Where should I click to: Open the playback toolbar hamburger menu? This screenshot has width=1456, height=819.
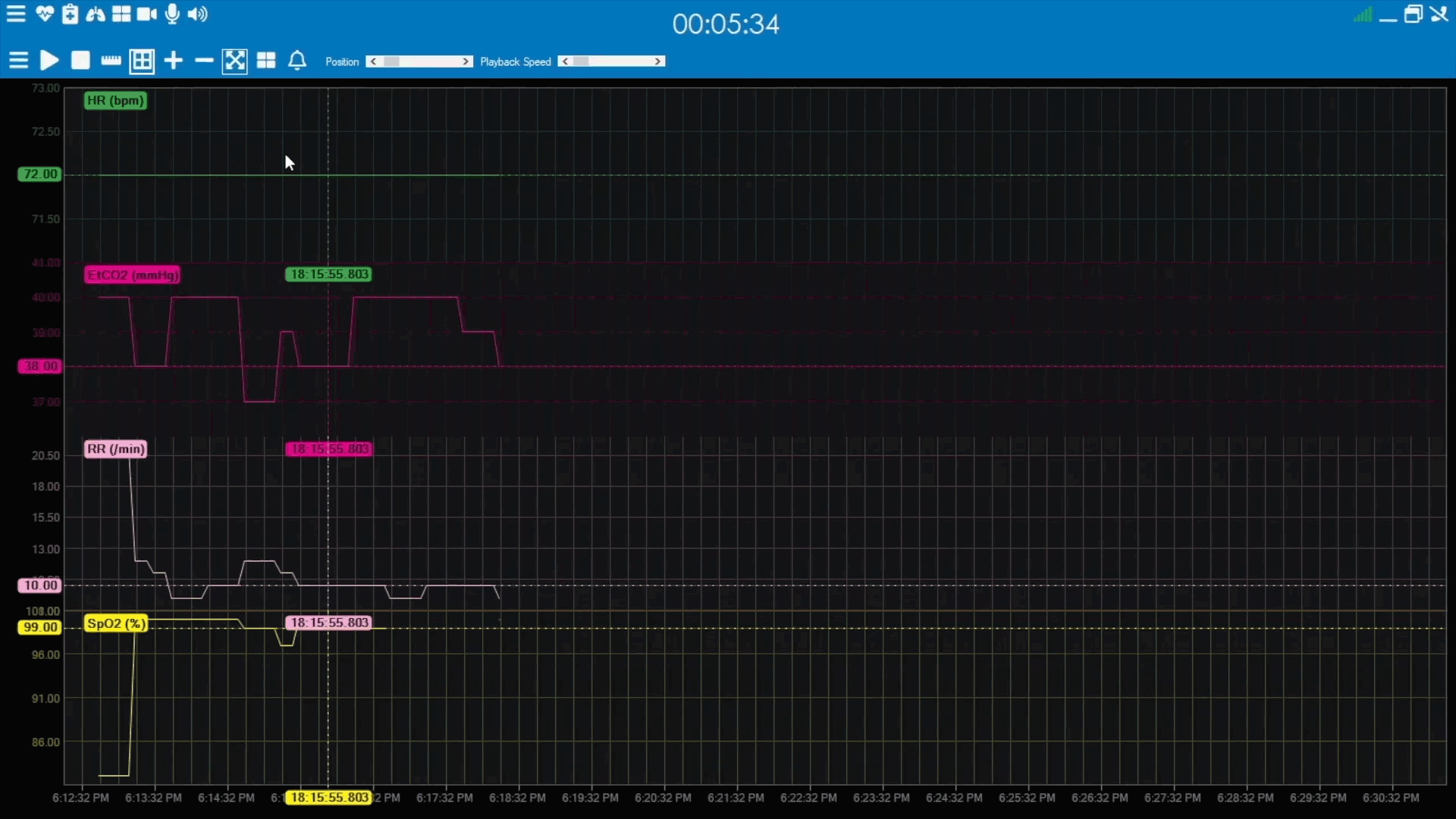click(x=18, y=61)
